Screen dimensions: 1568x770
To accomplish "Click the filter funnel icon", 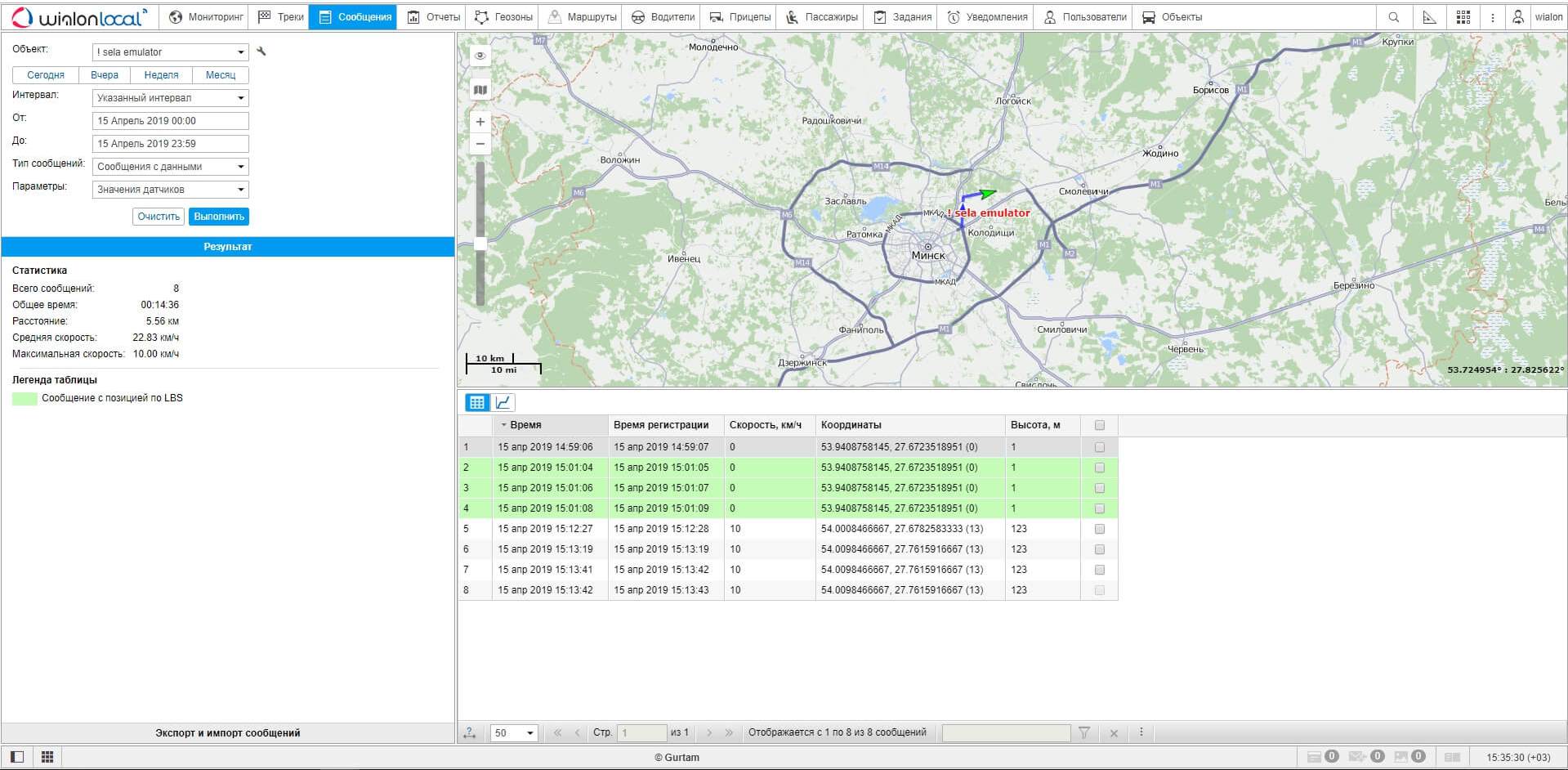I will pos(1084,732).
